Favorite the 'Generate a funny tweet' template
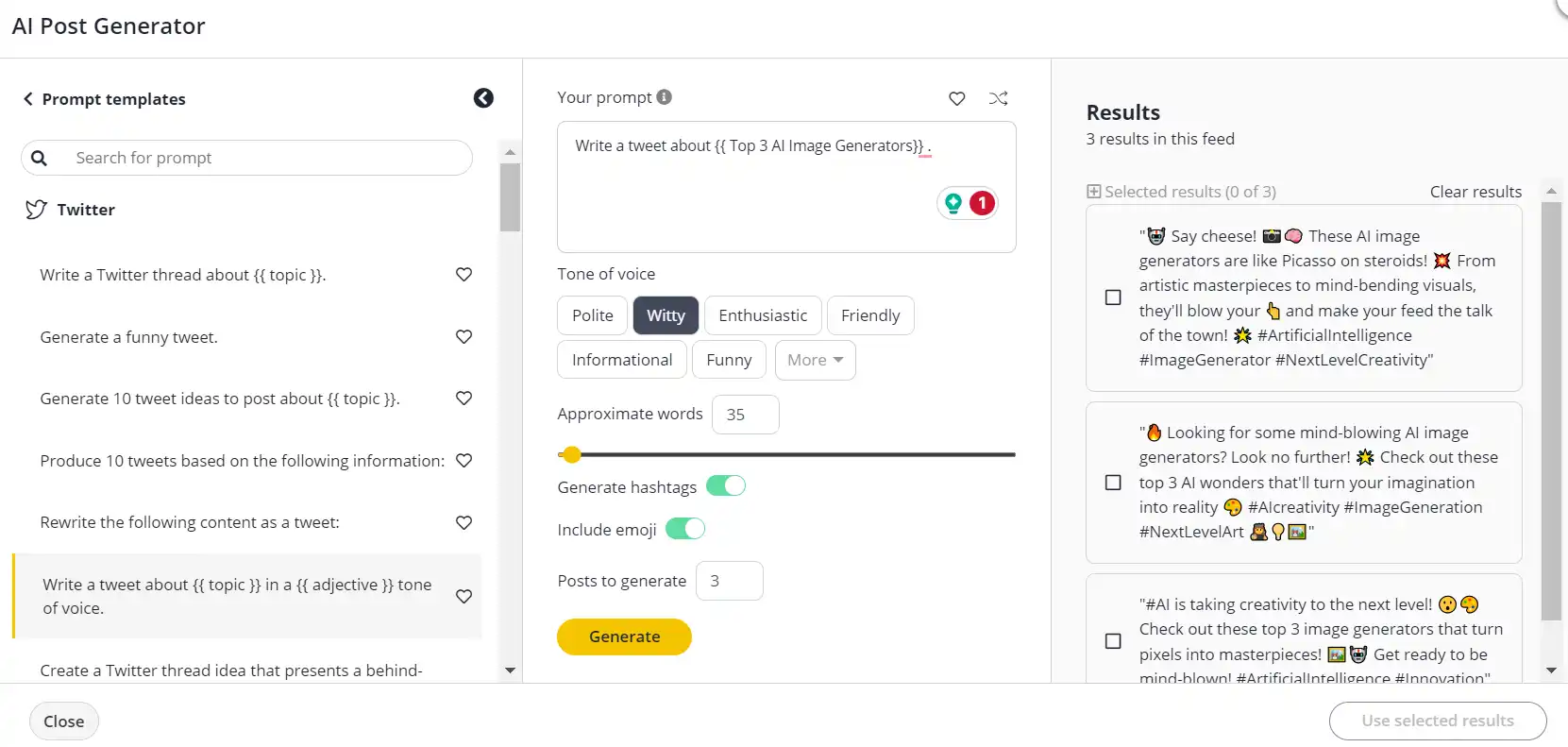Viewport: 1568px width, 747px height. (x=464, y=337)
